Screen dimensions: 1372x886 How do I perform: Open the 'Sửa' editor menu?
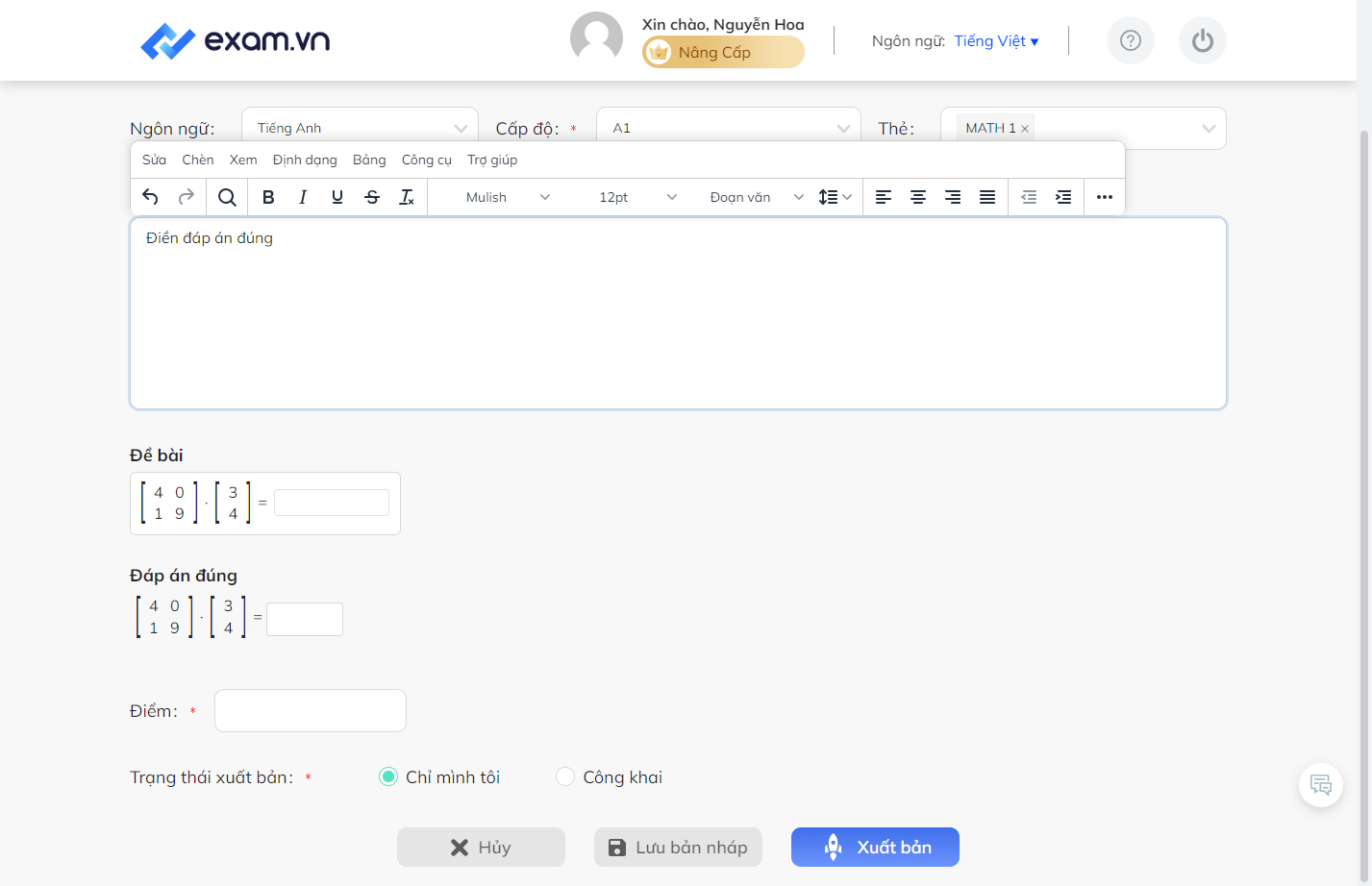154,160
